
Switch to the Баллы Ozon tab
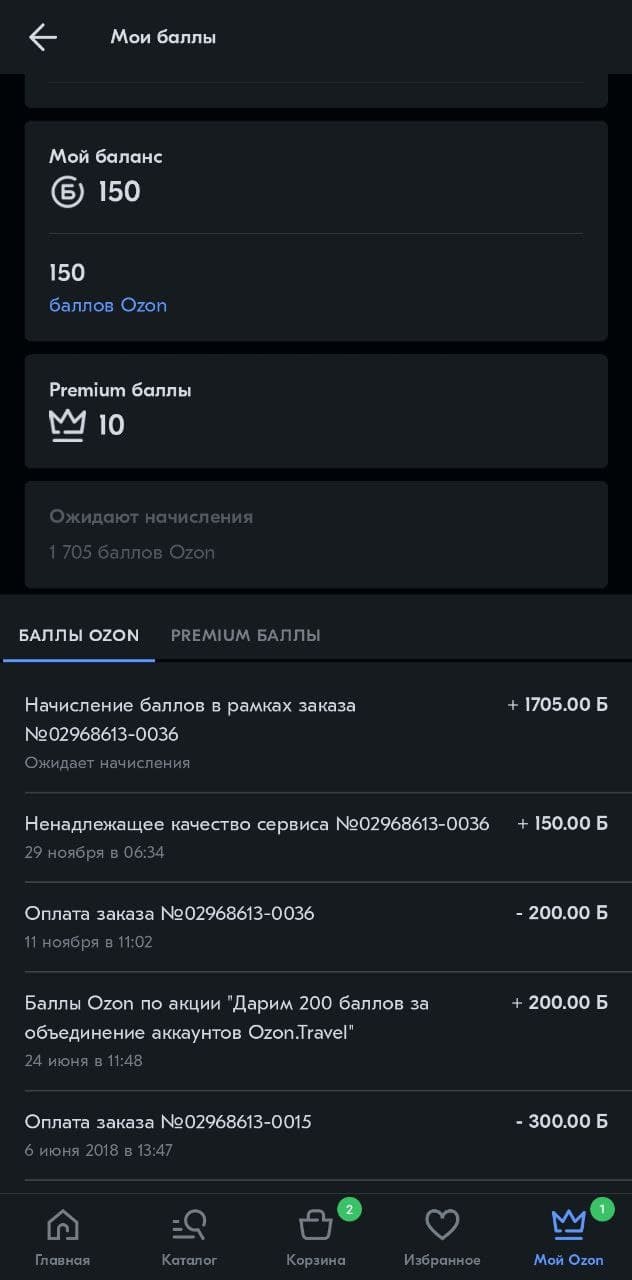click(79, 635)
